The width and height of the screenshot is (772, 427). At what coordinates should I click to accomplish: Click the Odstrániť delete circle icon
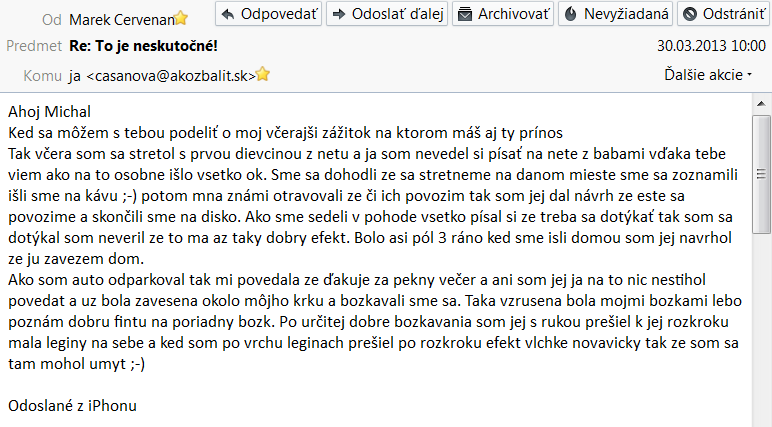tap(689, 15)
